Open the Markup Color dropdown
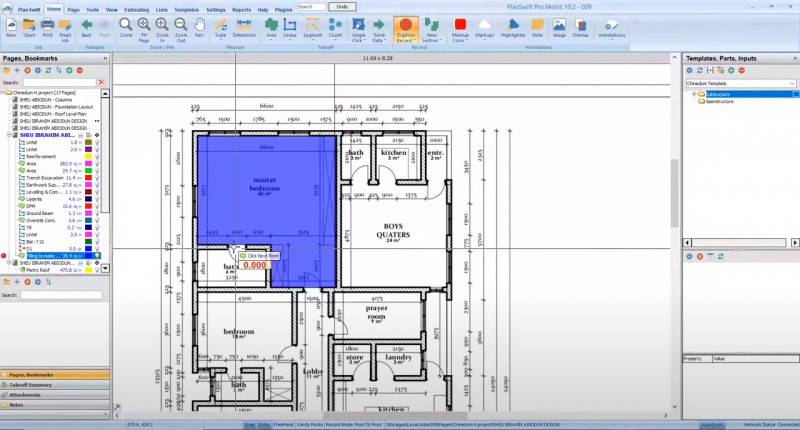Screen dimensions: 800x430 [x=460, y=38]
